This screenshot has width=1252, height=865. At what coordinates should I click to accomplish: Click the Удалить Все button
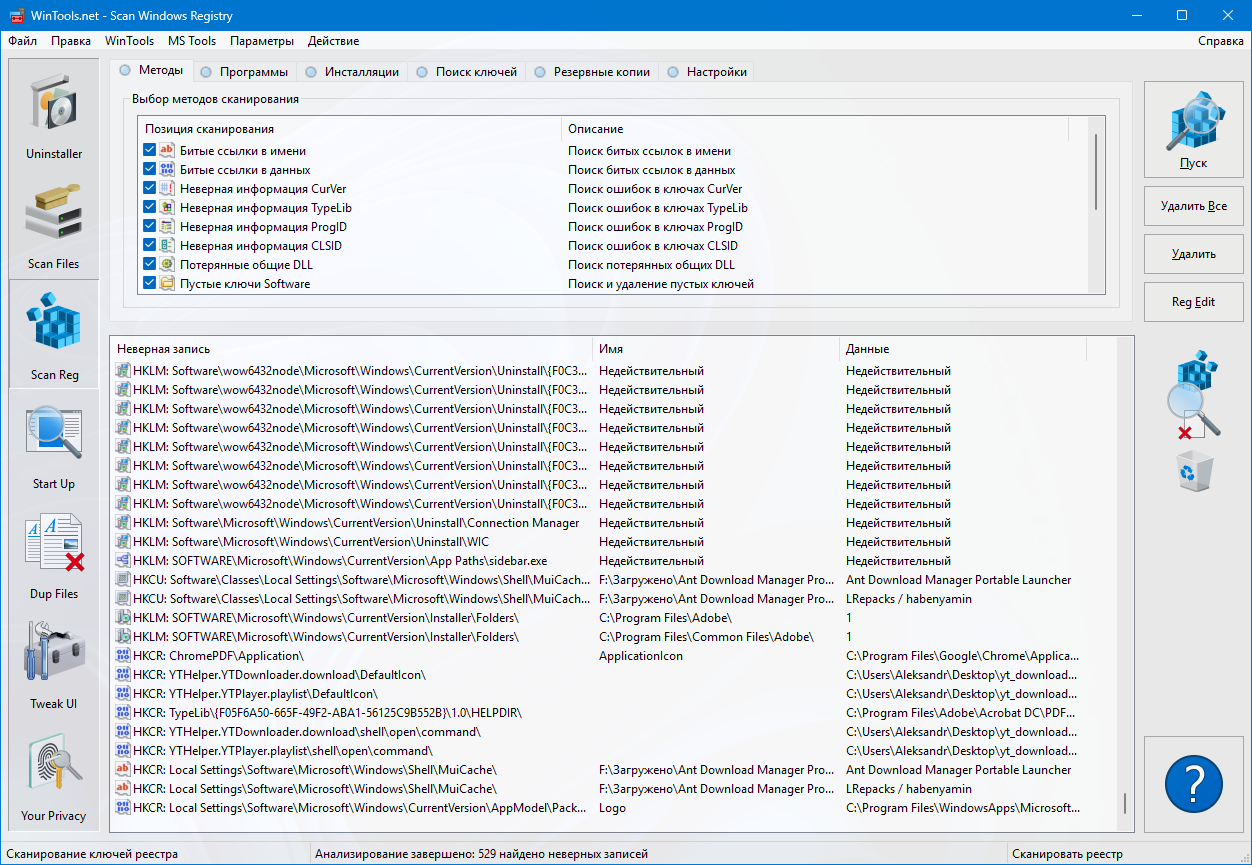point(1193,206)
